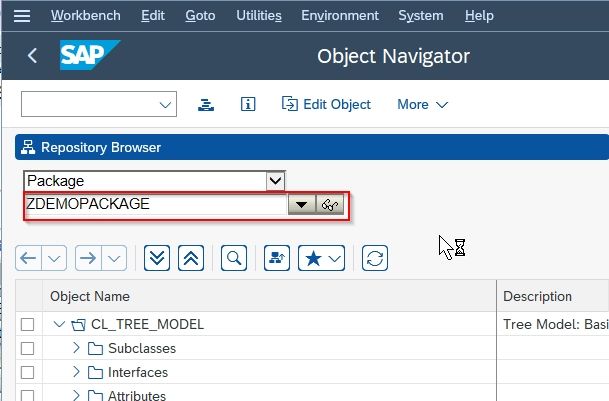609x401 pixels.
Task: Click the select-all corner header cell
Action: (29, 296)
